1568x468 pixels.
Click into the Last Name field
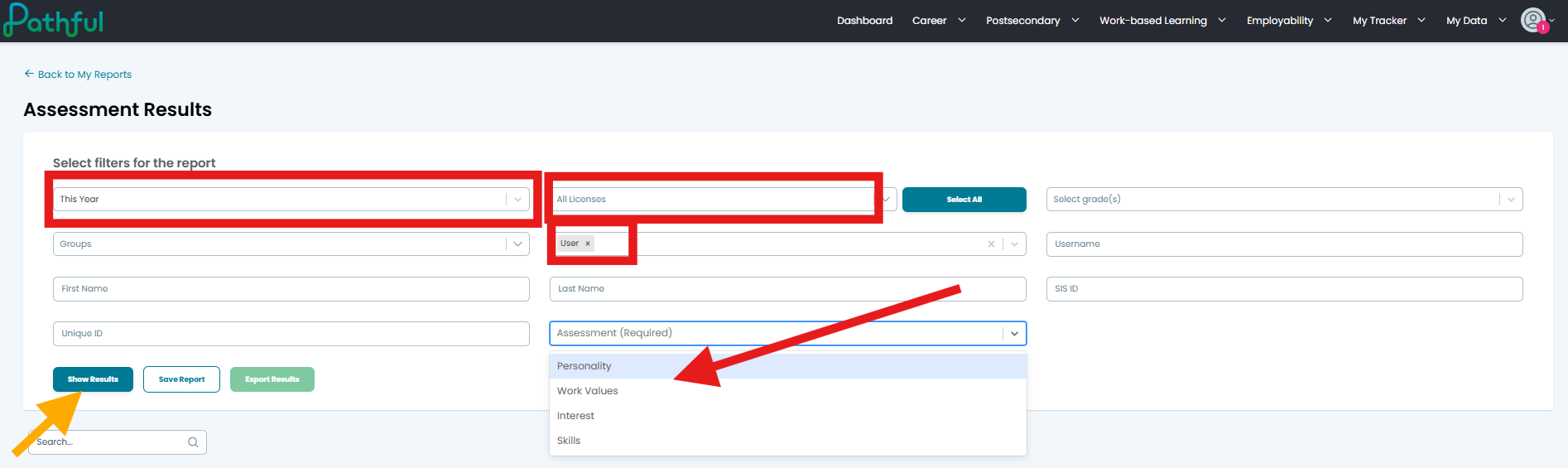pyautogui.click(x=788, y=289)
